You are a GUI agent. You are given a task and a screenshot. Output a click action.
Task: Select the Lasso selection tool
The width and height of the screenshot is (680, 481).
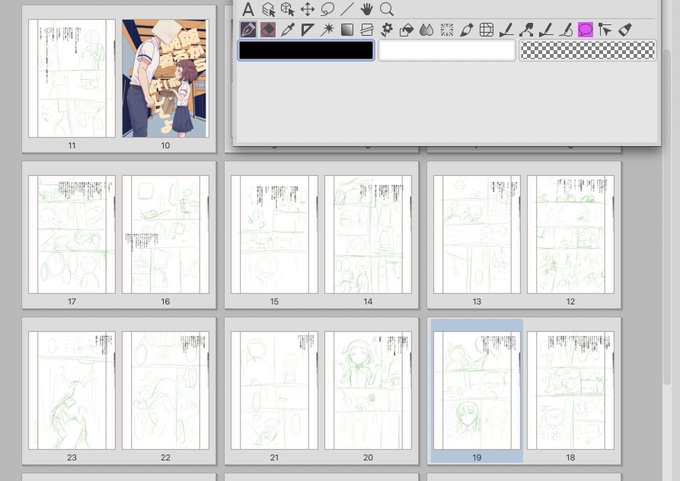click(327, 9)
